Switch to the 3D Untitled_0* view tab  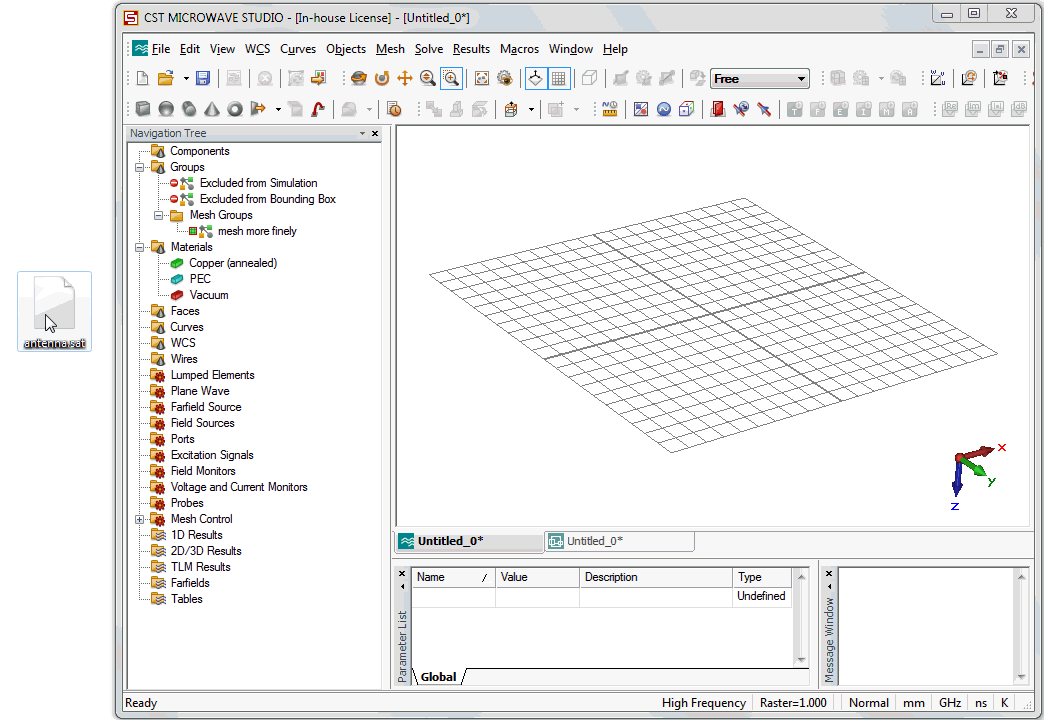469,541
